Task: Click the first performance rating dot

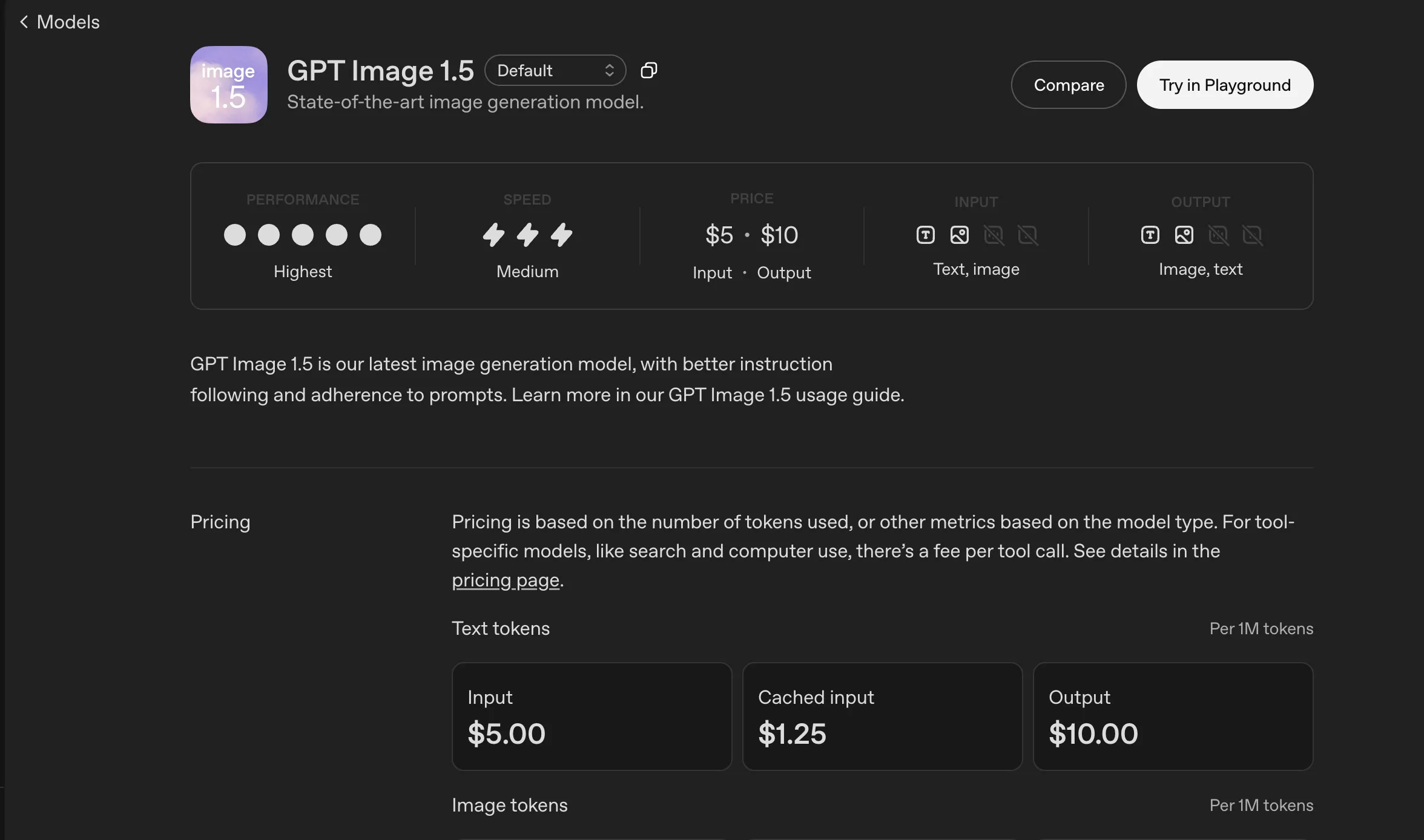Action: (236, 235)
